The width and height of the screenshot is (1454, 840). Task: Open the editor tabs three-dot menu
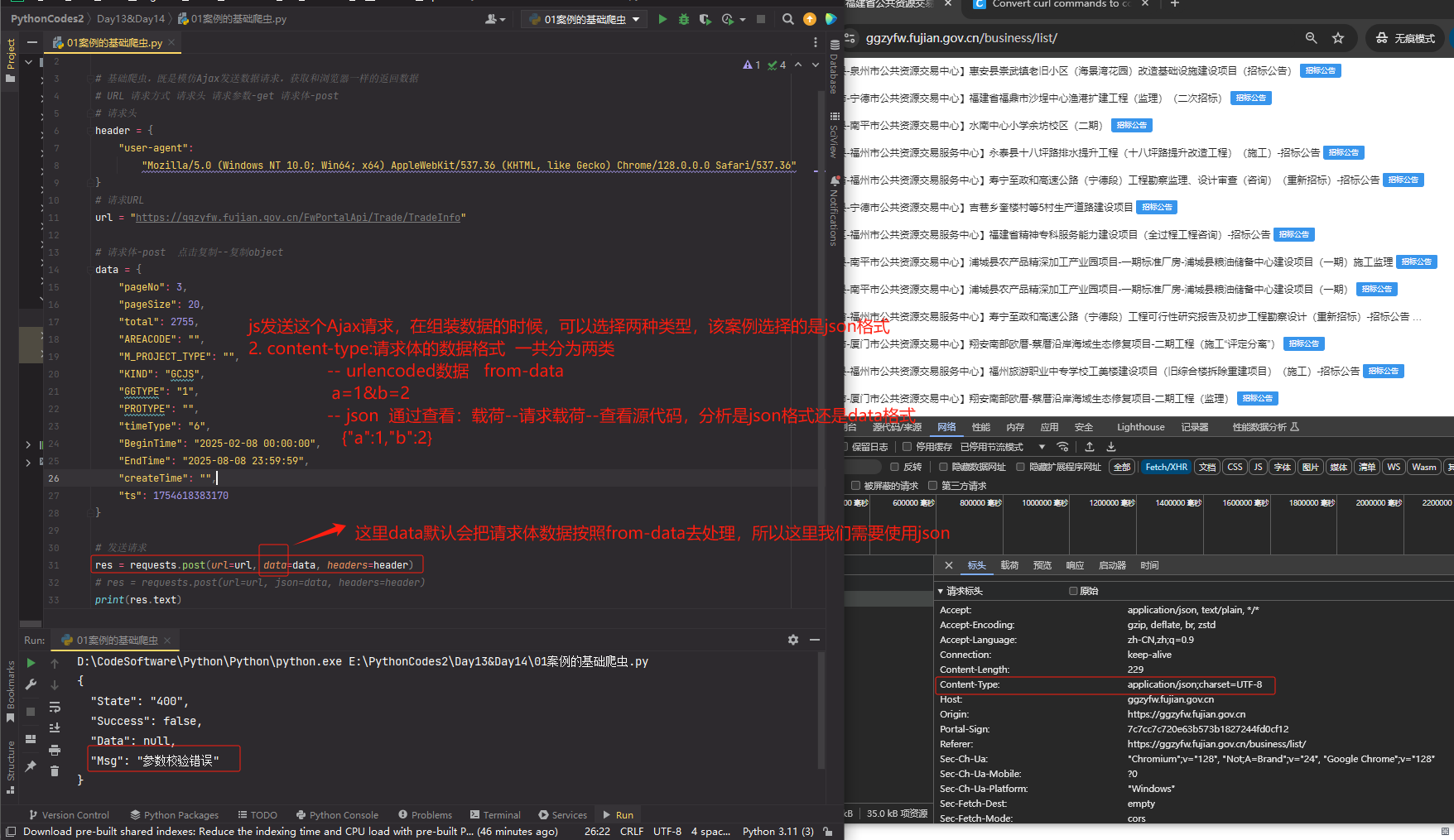pos(816,42)
